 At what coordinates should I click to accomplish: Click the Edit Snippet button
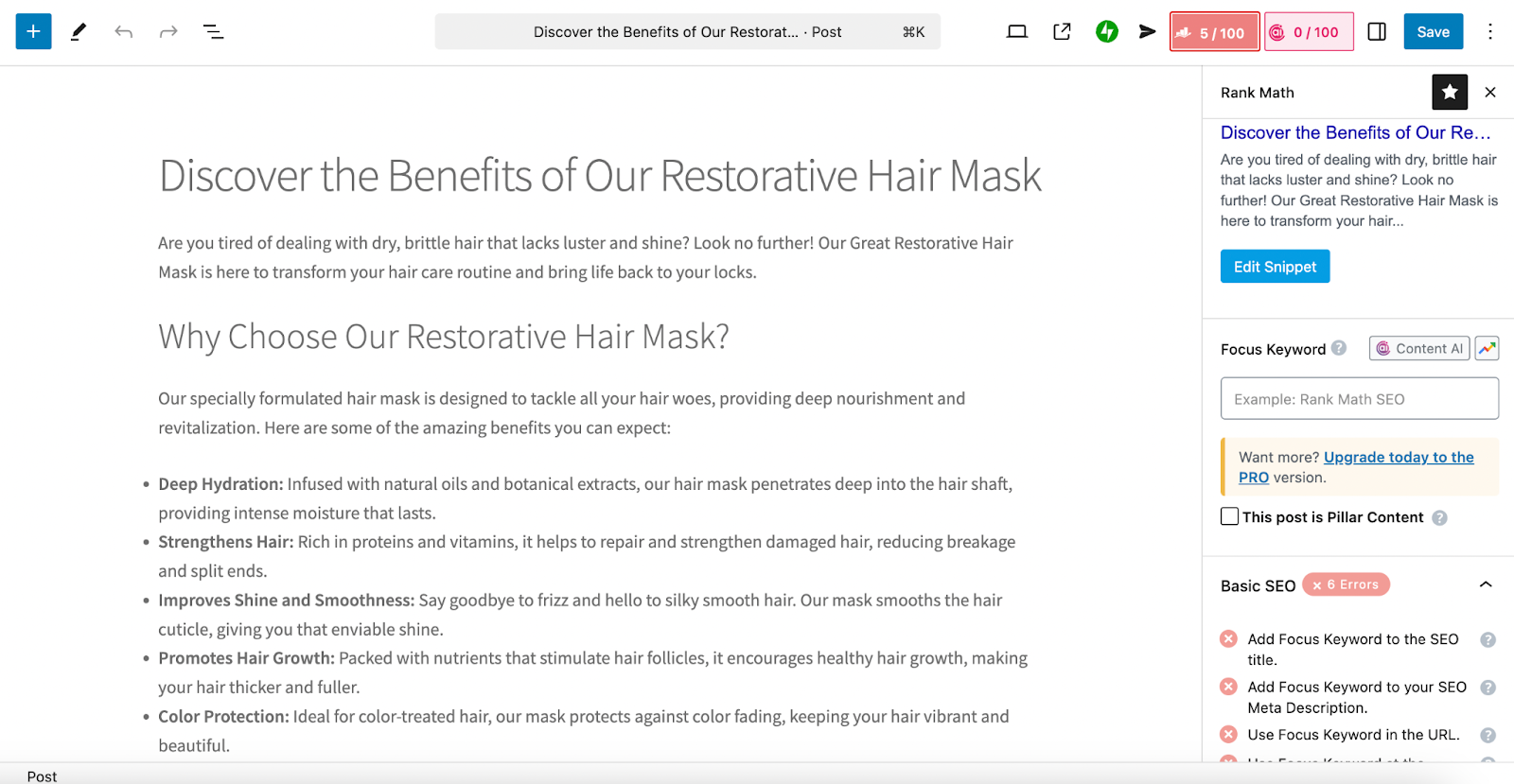(x=1275, y=267)
